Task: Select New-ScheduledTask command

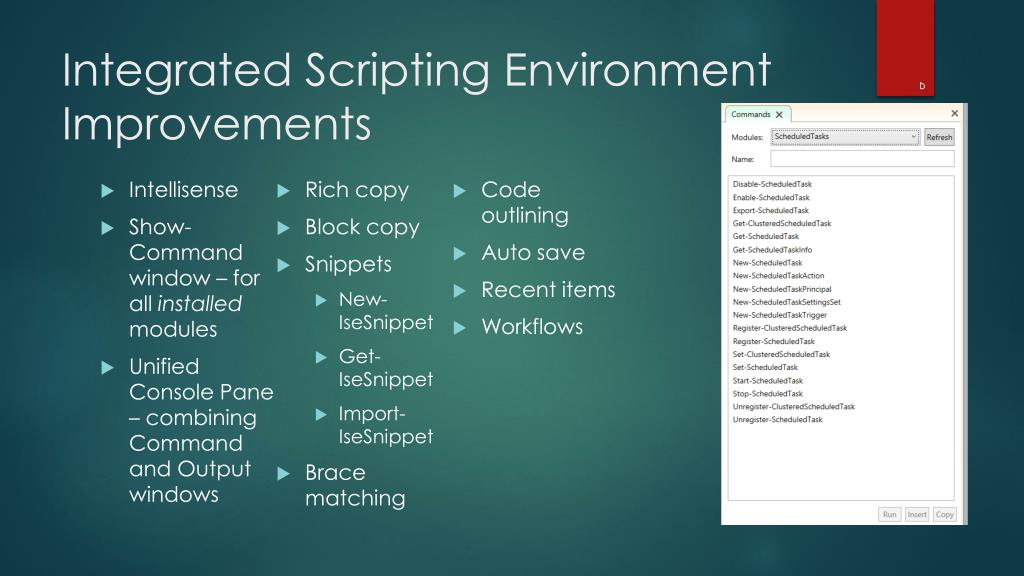Action: click(767, 263)
